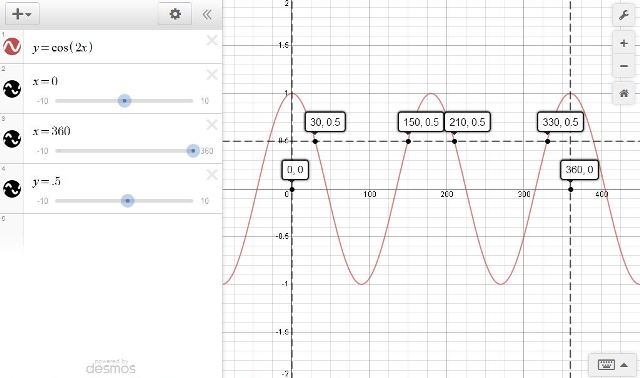
Task: Select the 30, 0.5 point label
Action: click(x=325, y=122)
